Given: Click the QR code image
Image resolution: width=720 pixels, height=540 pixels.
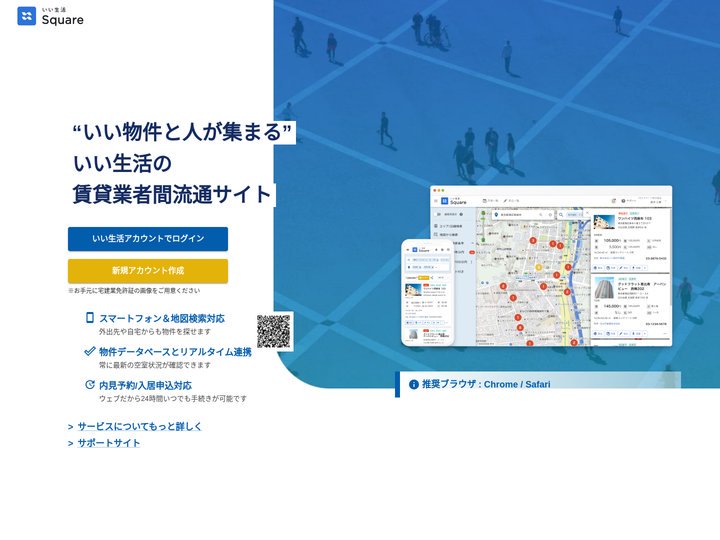Looking at the screenshot, I should pos(274,331).
